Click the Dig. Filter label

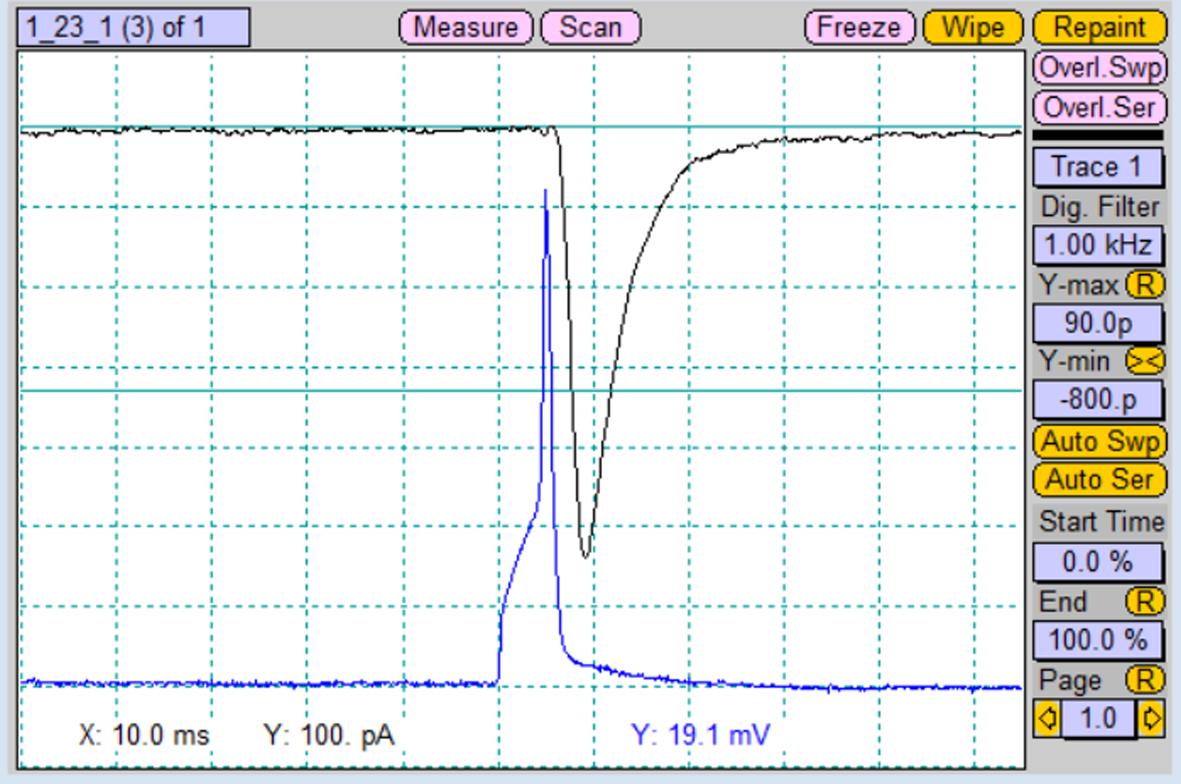click(x=1100, y=207)
